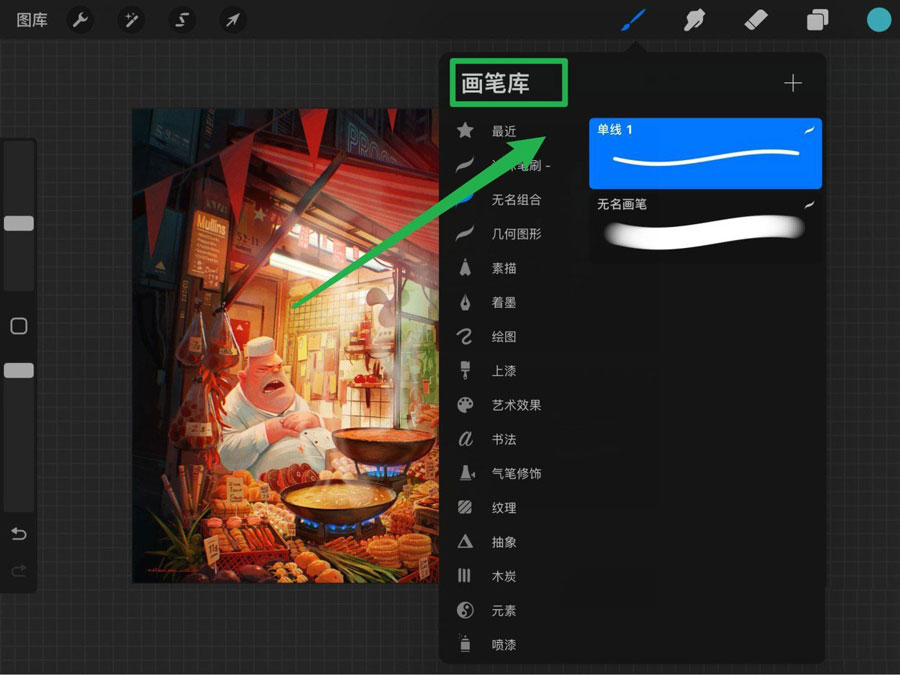The width and height of the screenshot is (900, 675).
Task: Select the 单线 1 brush
Action: click(705, 152)
